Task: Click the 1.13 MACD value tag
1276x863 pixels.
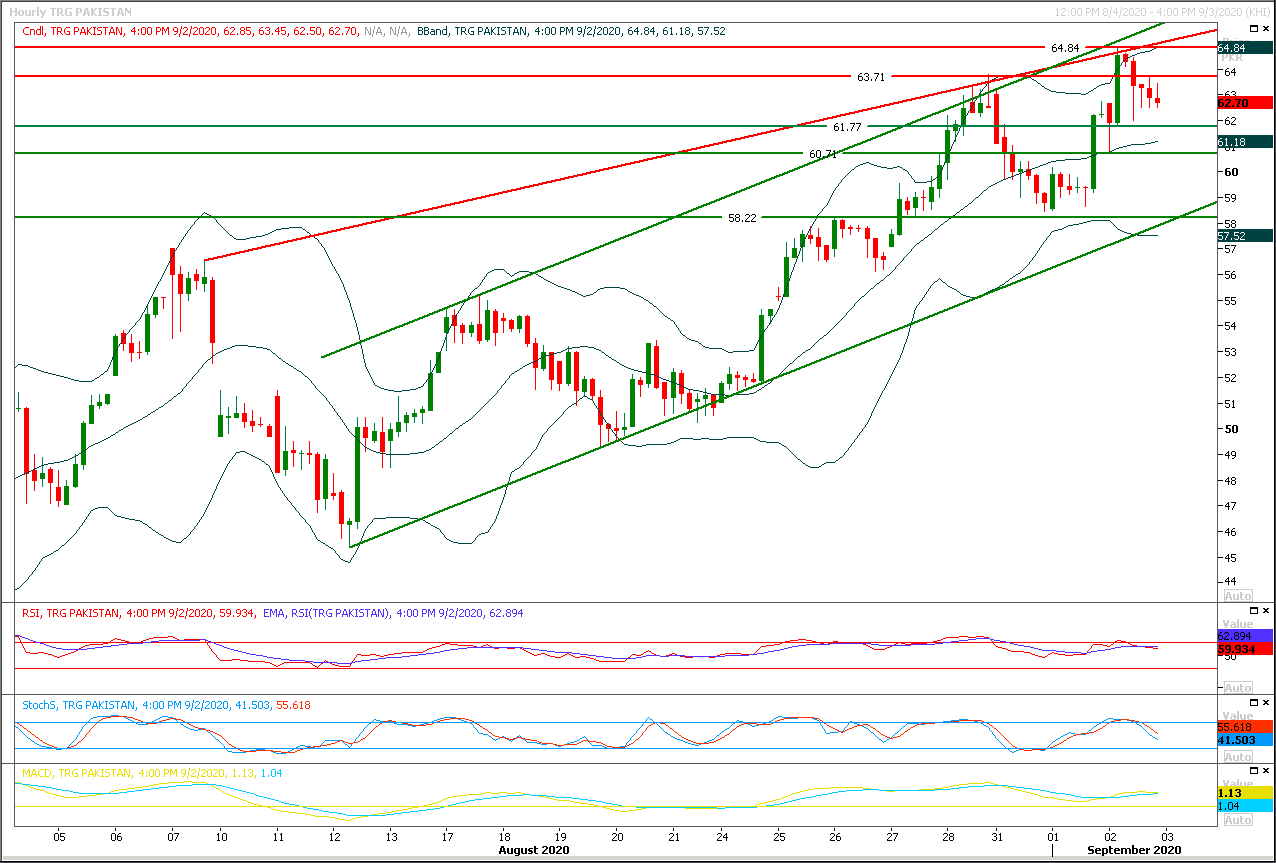Action: pos(1244,792)
